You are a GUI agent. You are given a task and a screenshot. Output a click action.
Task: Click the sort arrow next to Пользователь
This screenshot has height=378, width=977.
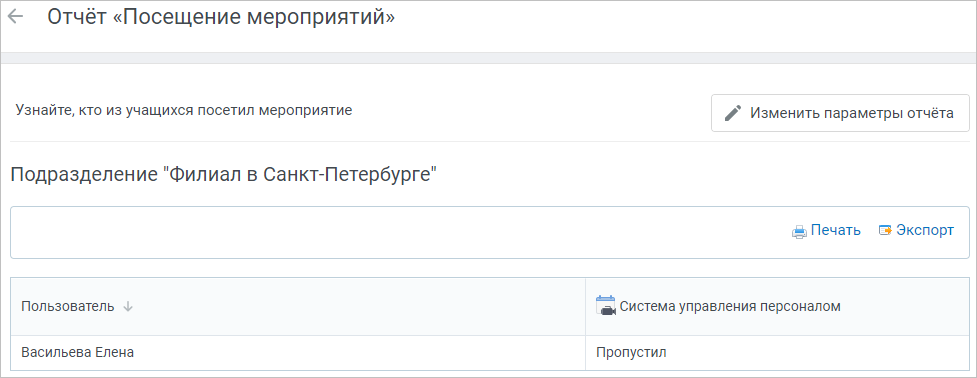pyautogui.click(x=128, y=306)
